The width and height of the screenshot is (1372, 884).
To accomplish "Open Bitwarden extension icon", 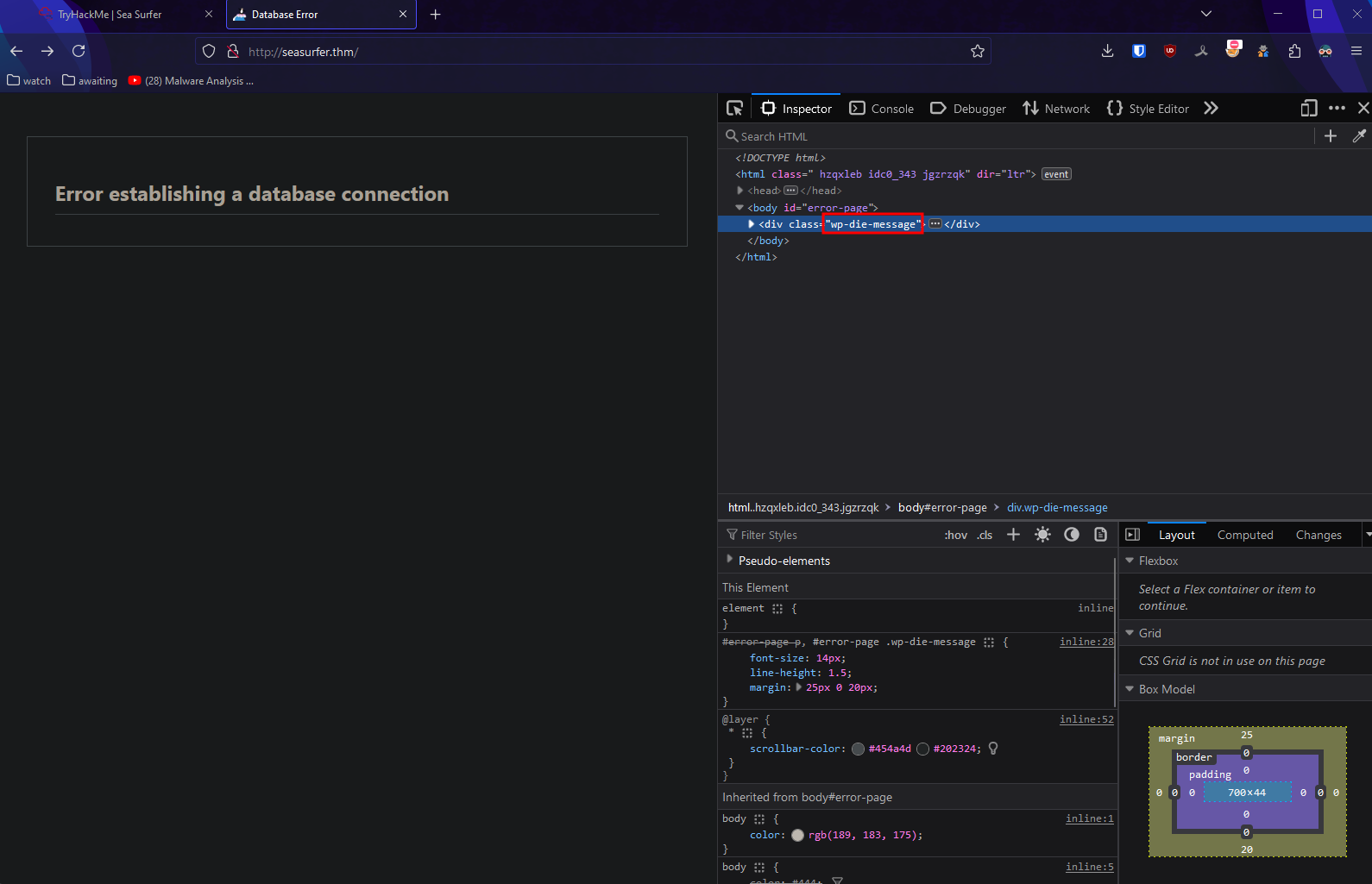I will click(1139, 51).
